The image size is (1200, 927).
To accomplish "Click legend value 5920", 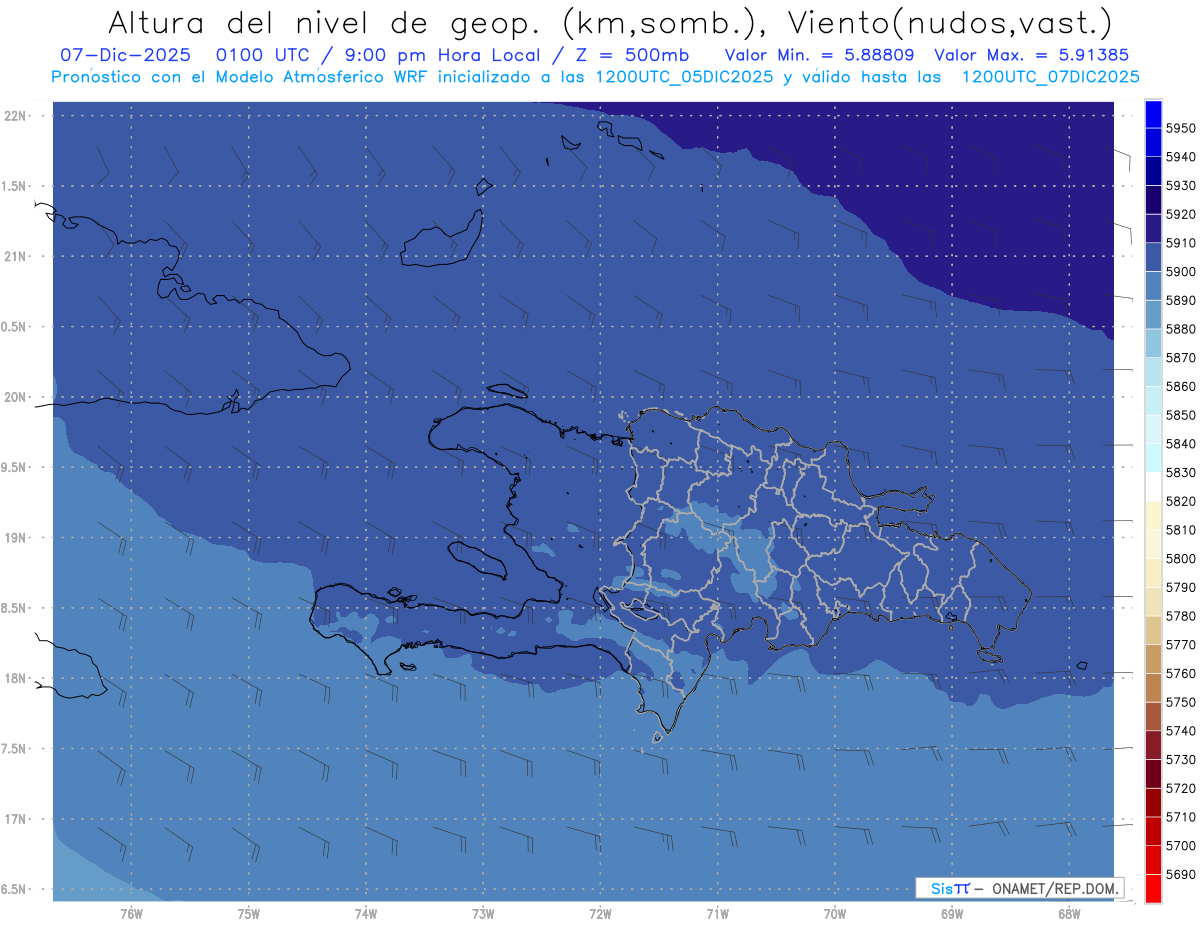I will click(1180, 214).
